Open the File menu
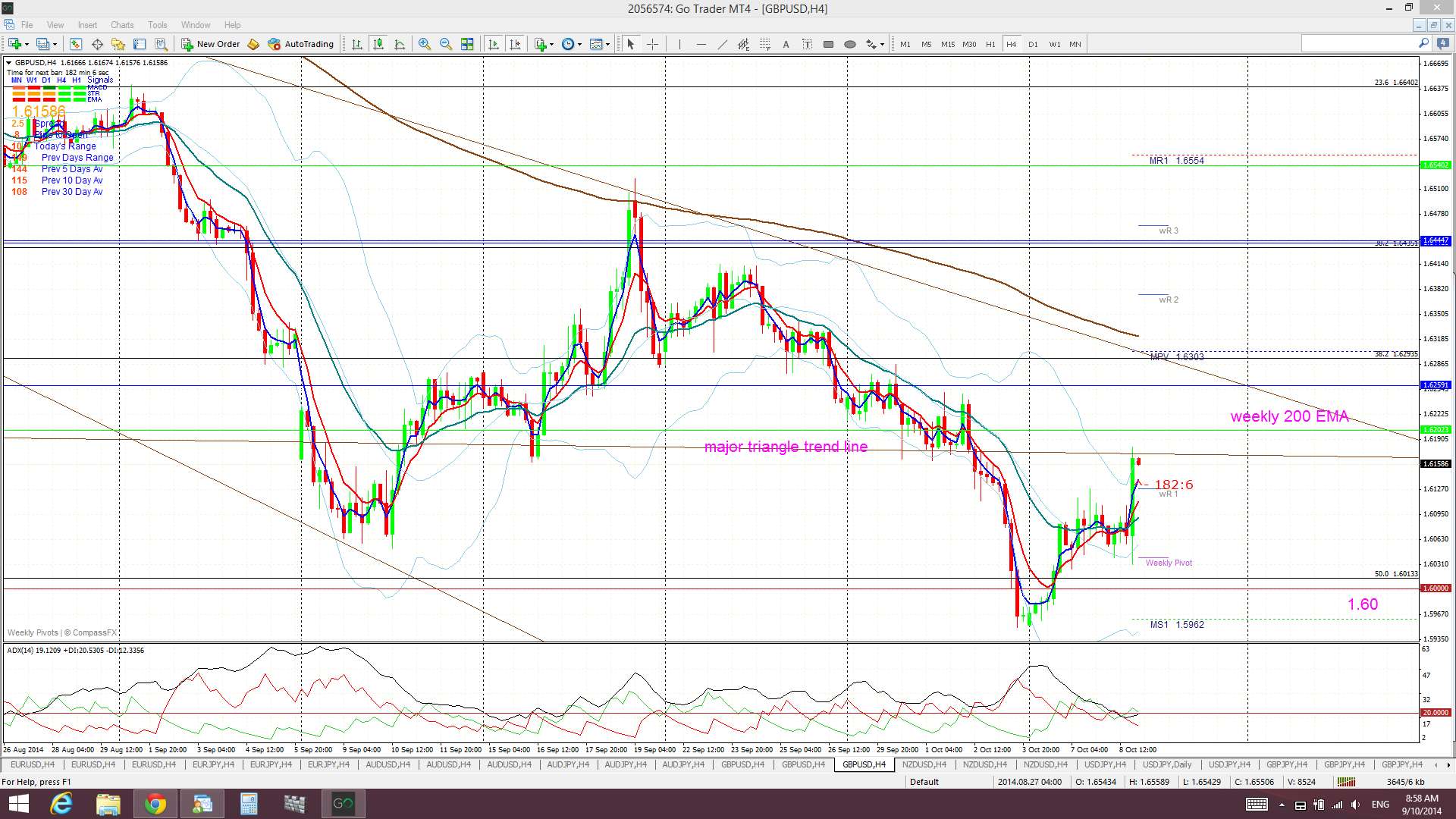The image size is (1456, 819). coord(27,25)
